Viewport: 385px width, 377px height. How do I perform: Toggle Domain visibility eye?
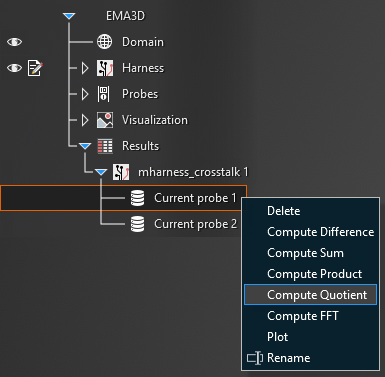[x=14, y=42]
